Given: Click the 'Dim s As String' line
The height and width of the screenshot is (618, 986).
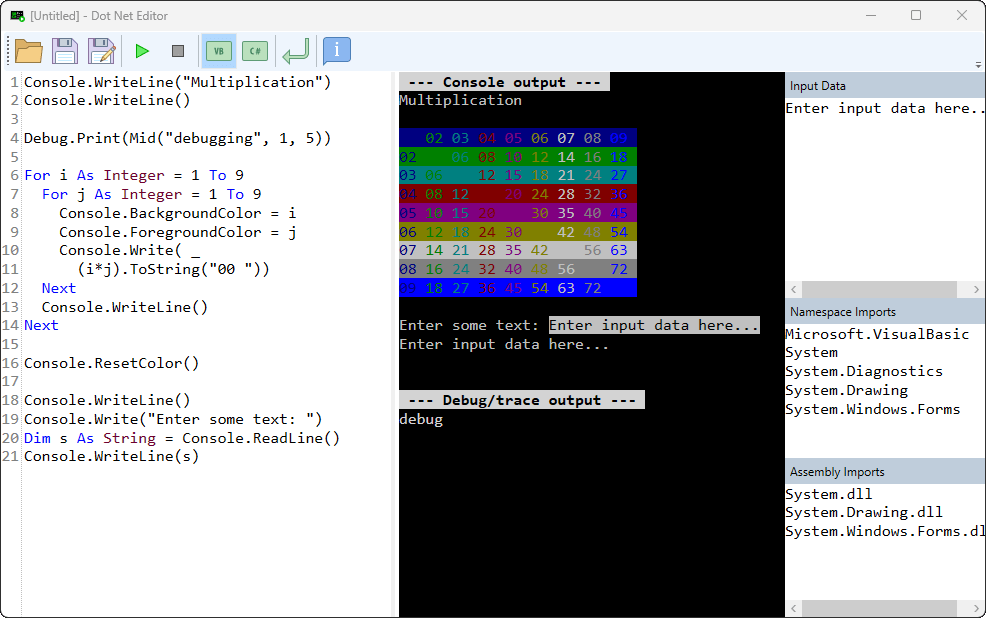Looking at the screenshot, I should (182, 438).
